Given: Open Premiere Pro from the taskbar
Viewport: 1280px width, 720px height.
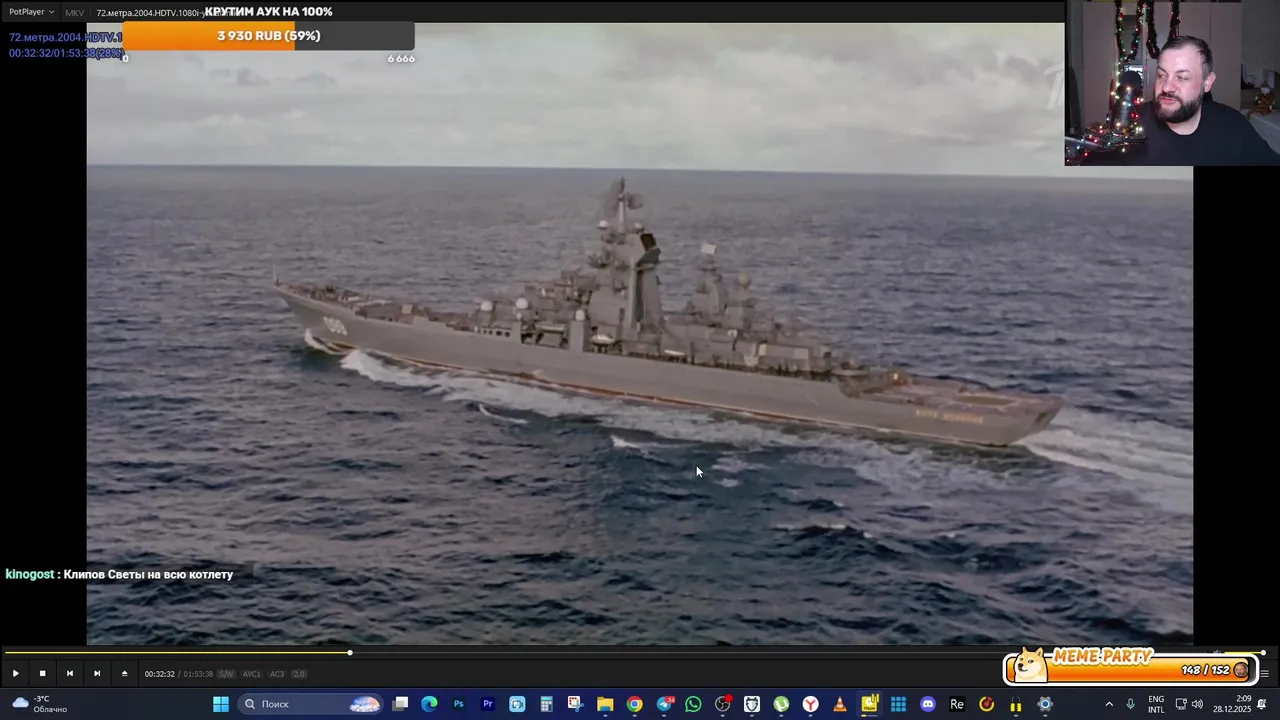Looking at the screenshot, I should tap(488, 704).
